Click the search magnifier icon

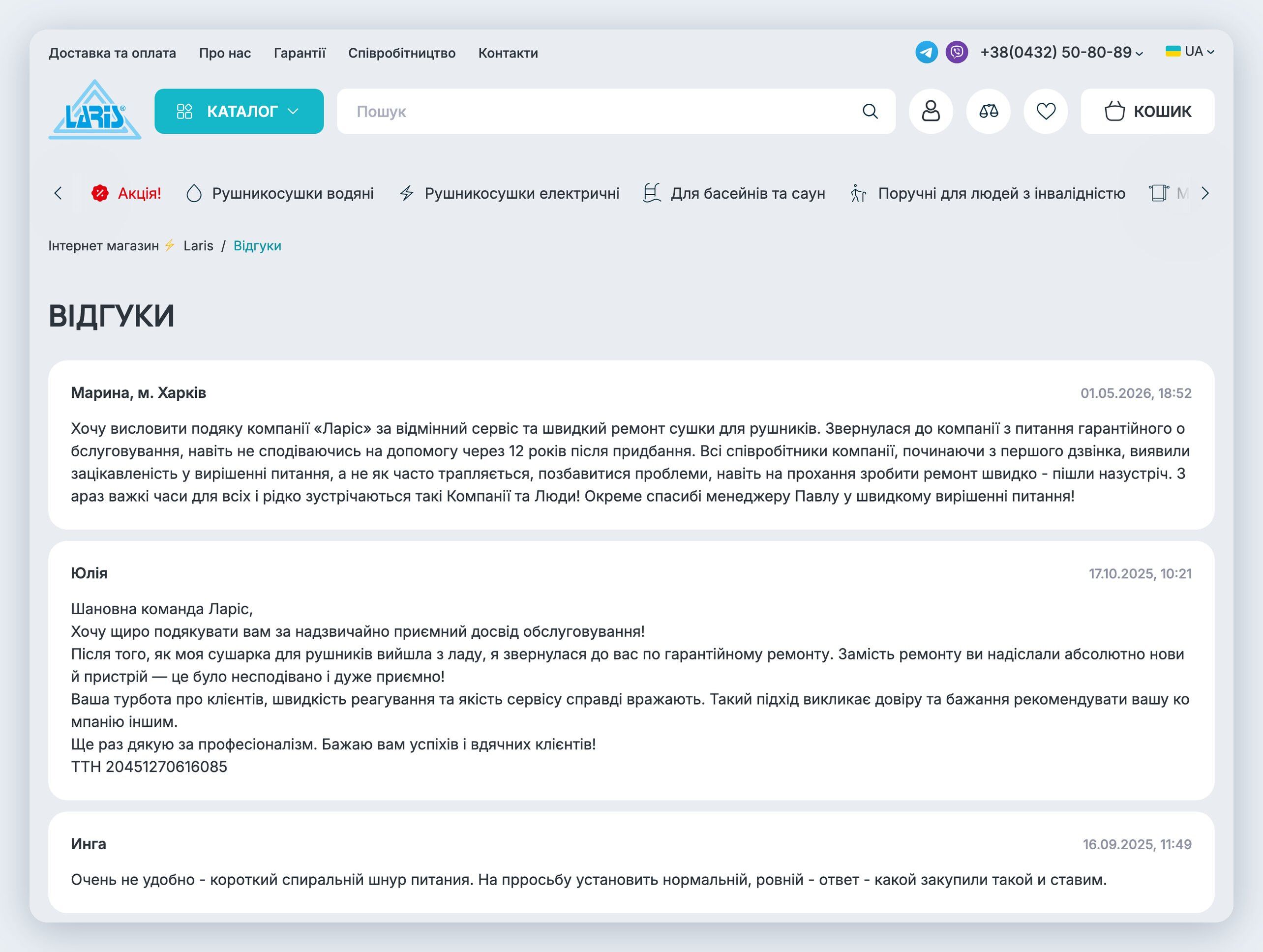pyautogui.click(x=870, y=111)
